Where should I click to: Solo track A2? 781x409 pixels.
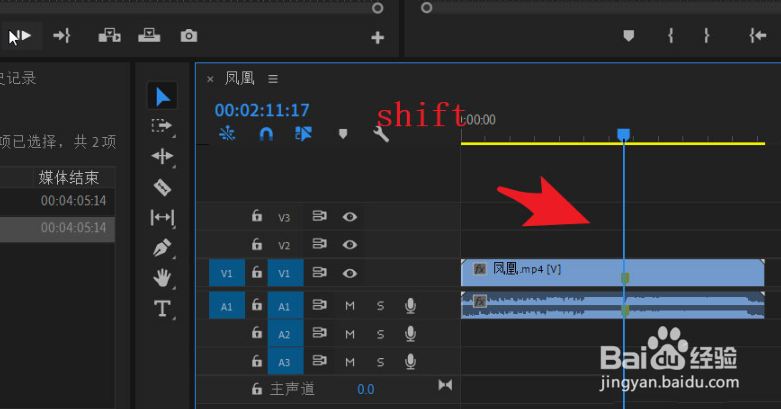381,334
